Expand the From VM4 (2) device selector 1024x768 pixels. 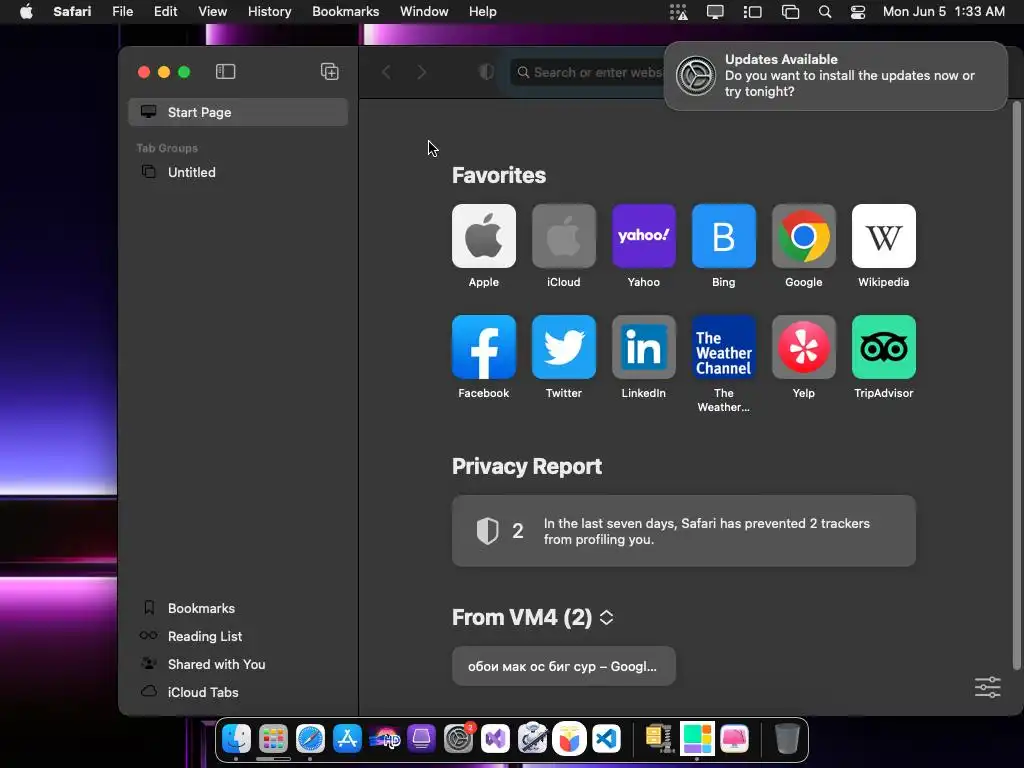(606, 618)
